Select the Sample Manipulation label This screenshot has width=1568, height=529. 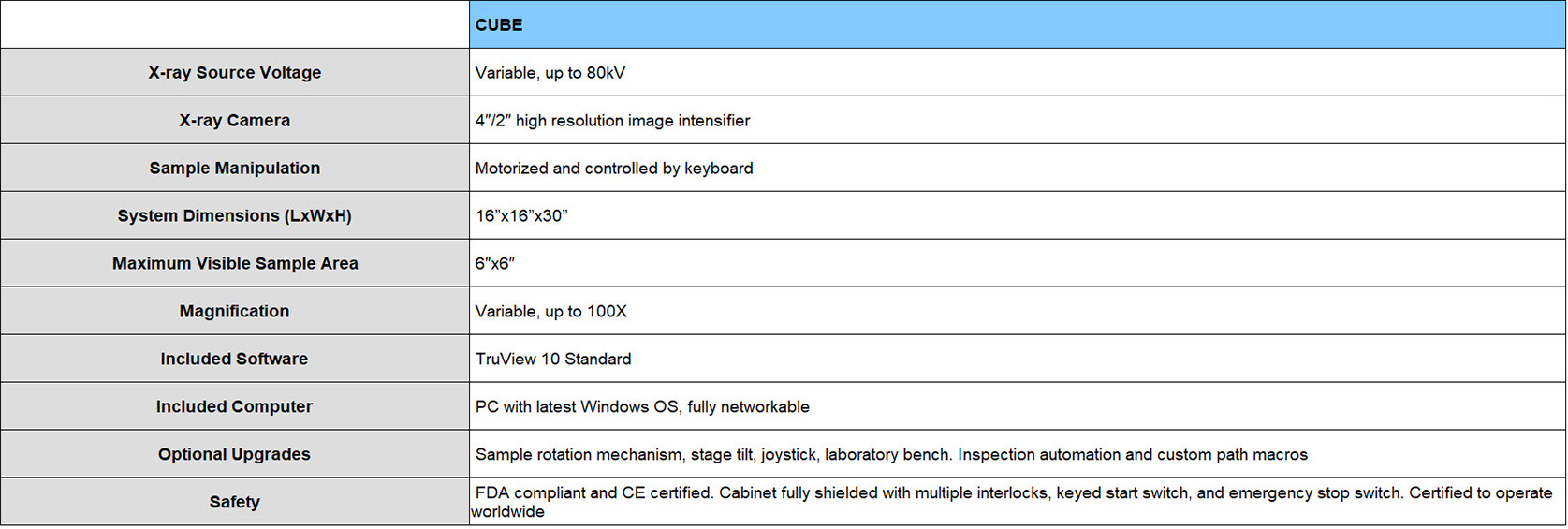pyautogui.click(x=235, y=169)
